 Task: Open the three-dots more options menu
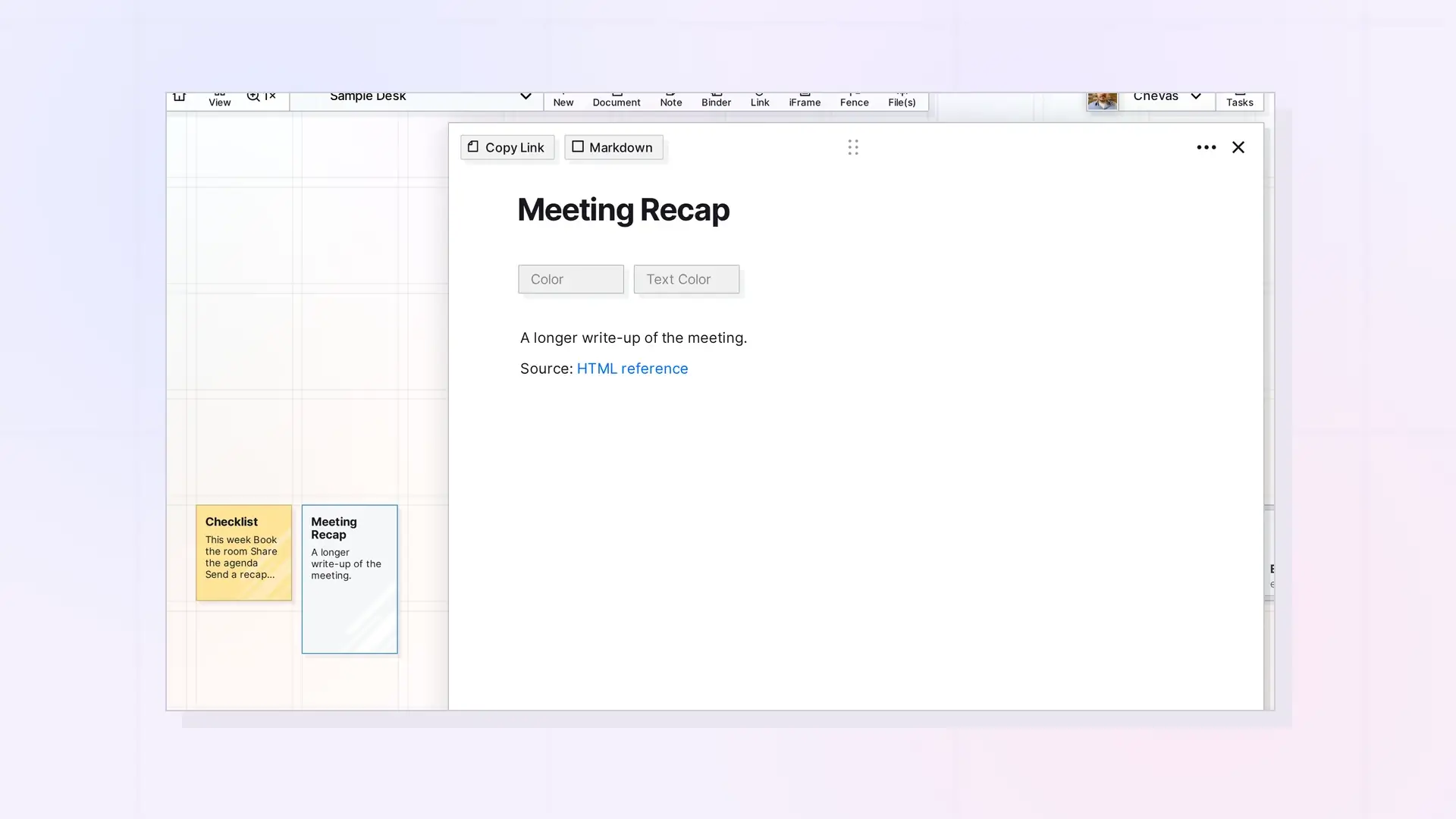[1206, 147]
